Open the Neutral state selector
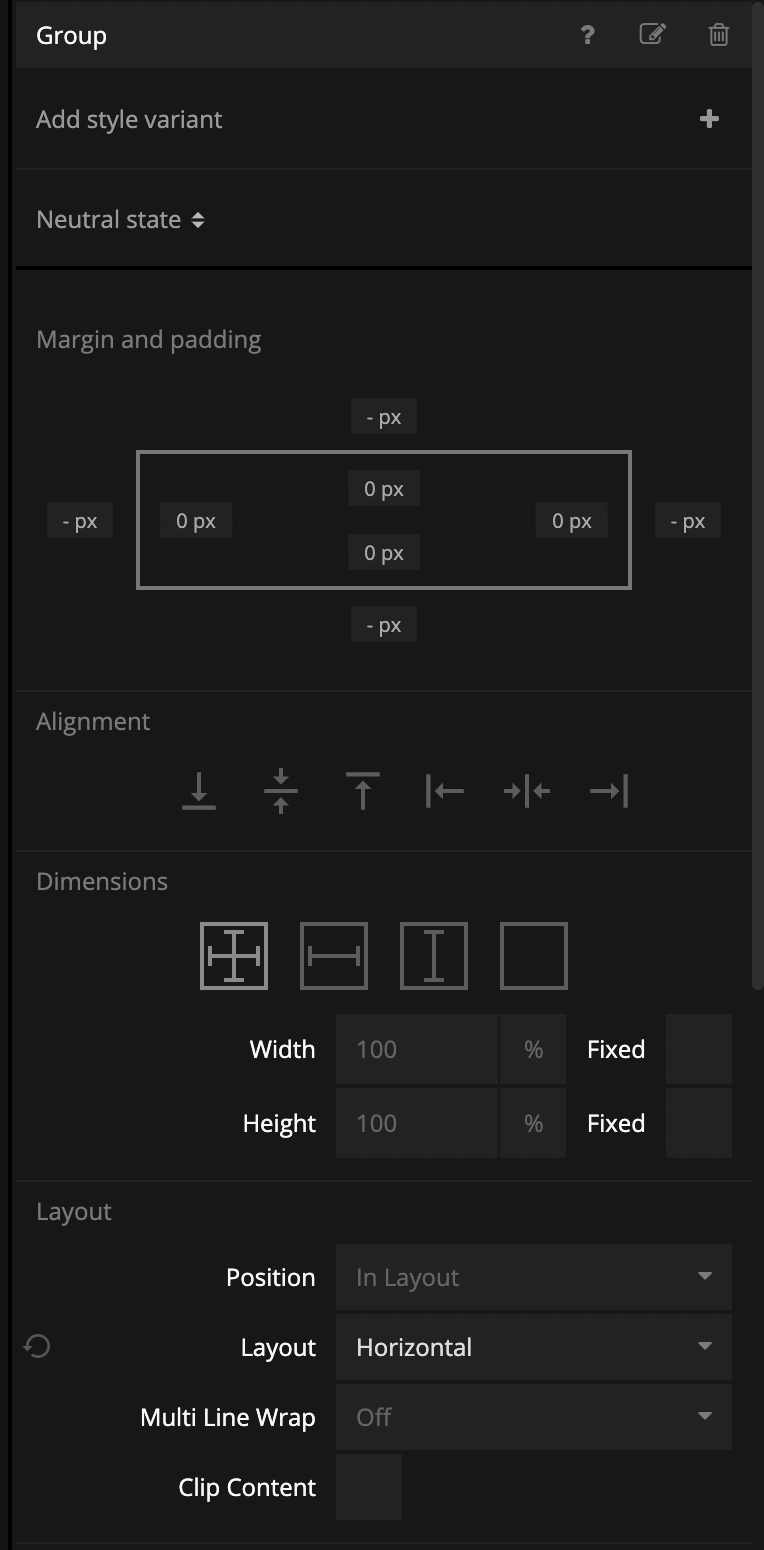This screenshot has height=1550, width=764. tap(120, 220)
